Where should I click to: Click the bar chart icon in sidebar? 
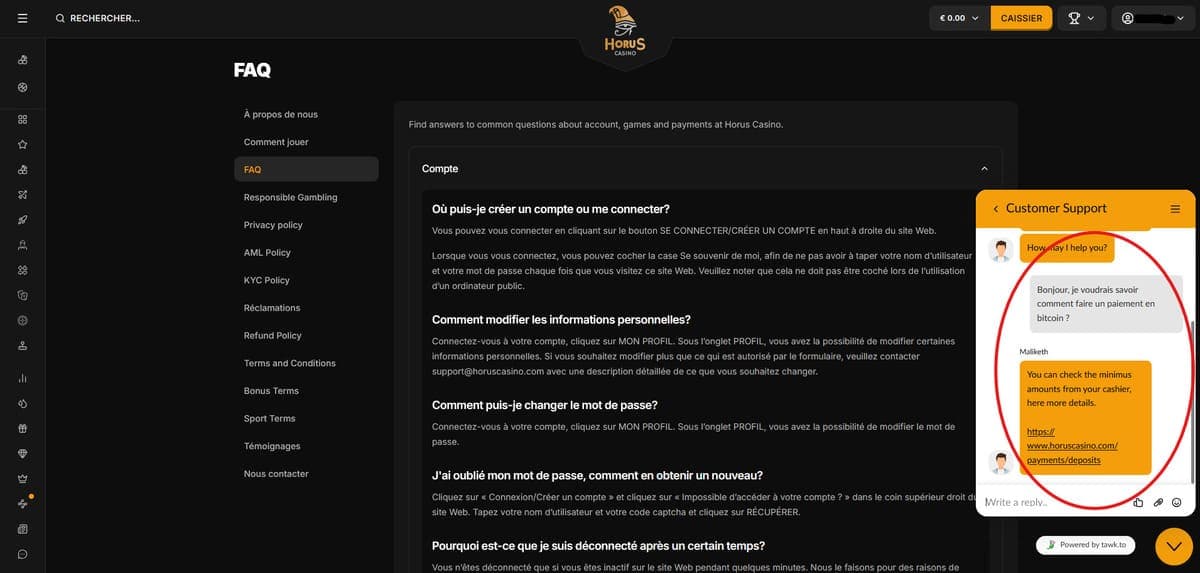(22, 378)
